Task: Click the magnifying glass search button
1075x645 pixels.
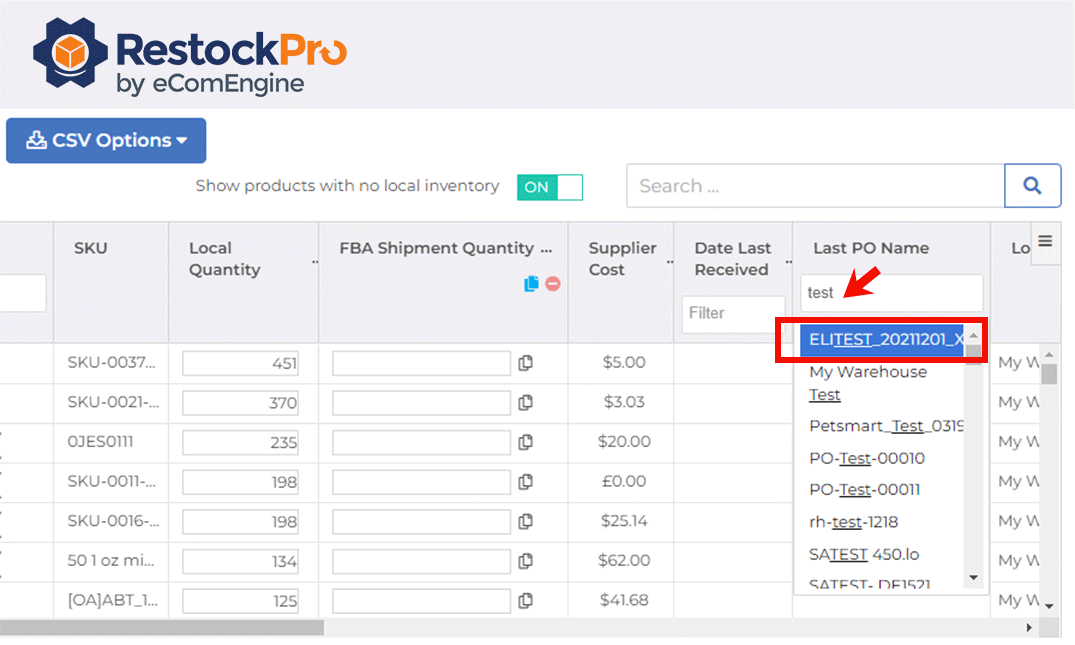Action: click(1032, 186)
